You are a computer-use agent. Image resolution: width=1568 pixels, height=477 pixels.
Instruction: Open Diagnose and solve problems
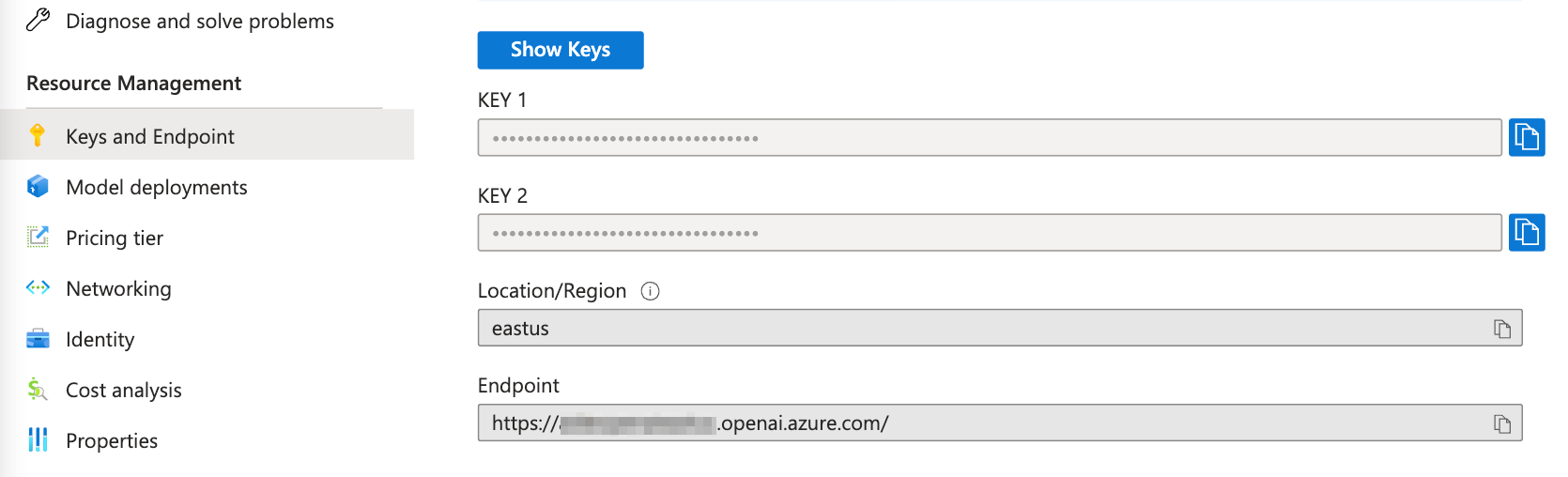[199, 21]
